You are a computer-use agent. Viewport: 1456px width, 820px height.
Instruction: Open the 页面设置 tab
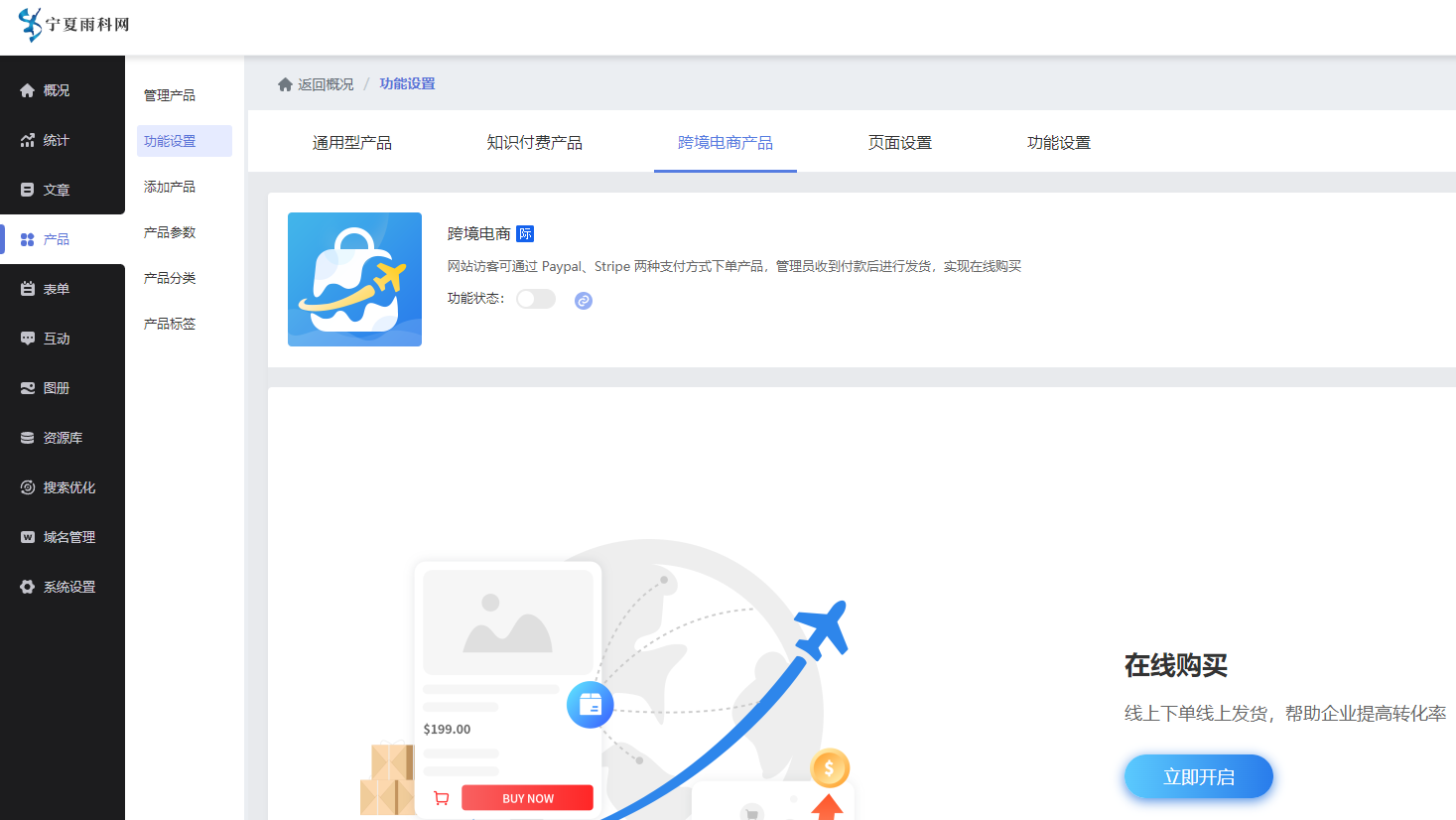[x=900, y=143]
